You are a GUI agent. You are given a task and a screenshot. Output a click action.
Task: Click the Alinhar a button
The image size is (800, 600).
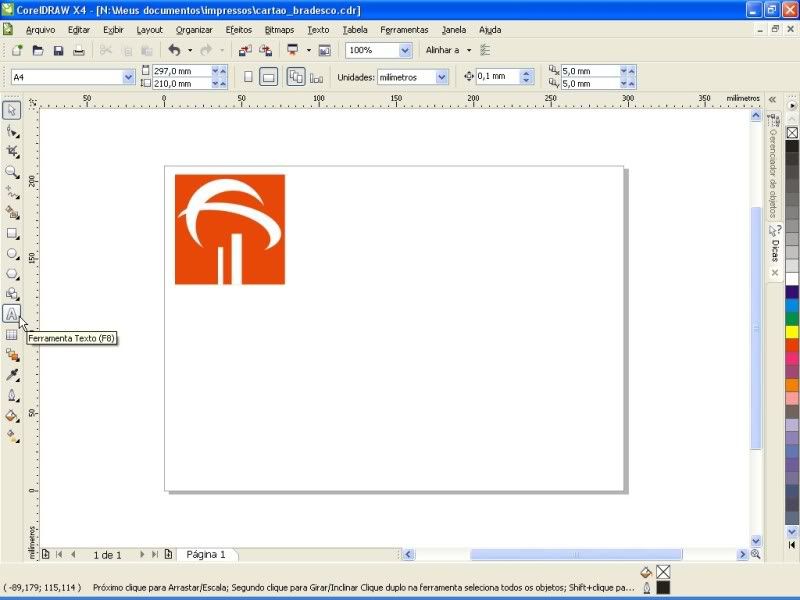tap(442, 50)
